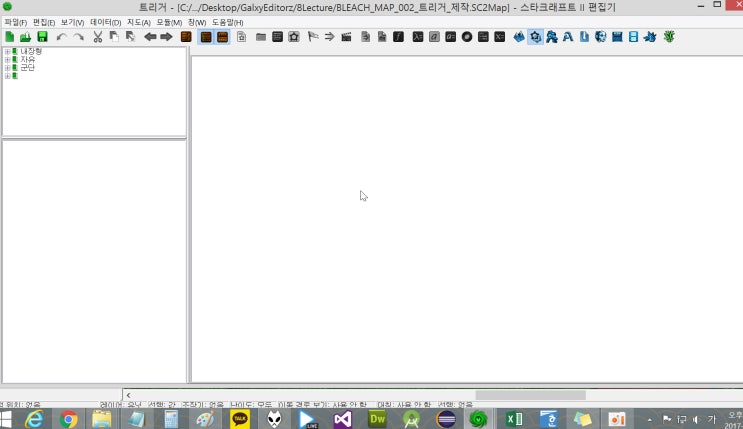Open the Data module with the blue figures icon
Image resolution: width=743 pixels, height=429 pixels.
[x=552, y=37]
